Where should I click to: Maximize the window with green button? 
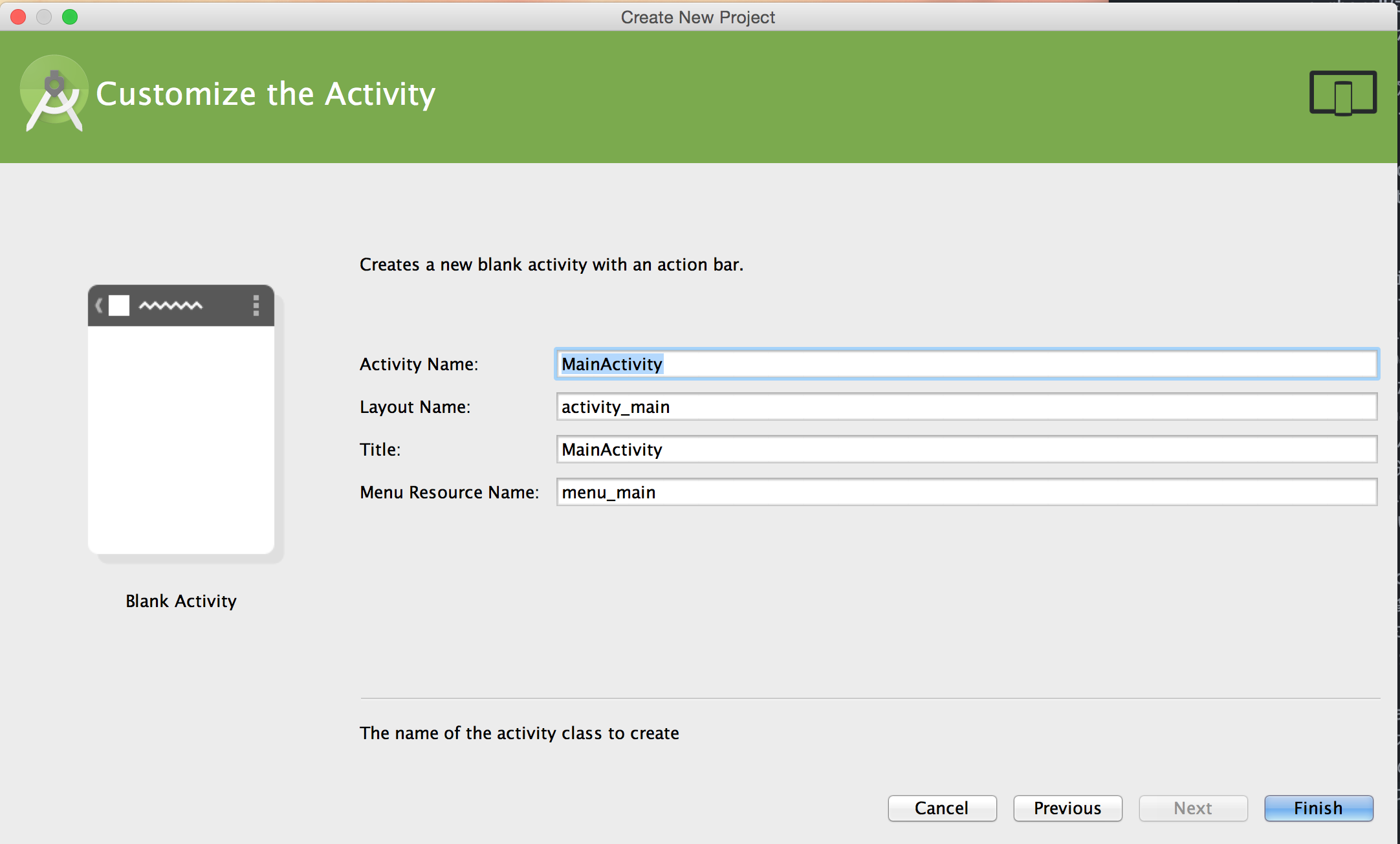[x=70, y=17]
